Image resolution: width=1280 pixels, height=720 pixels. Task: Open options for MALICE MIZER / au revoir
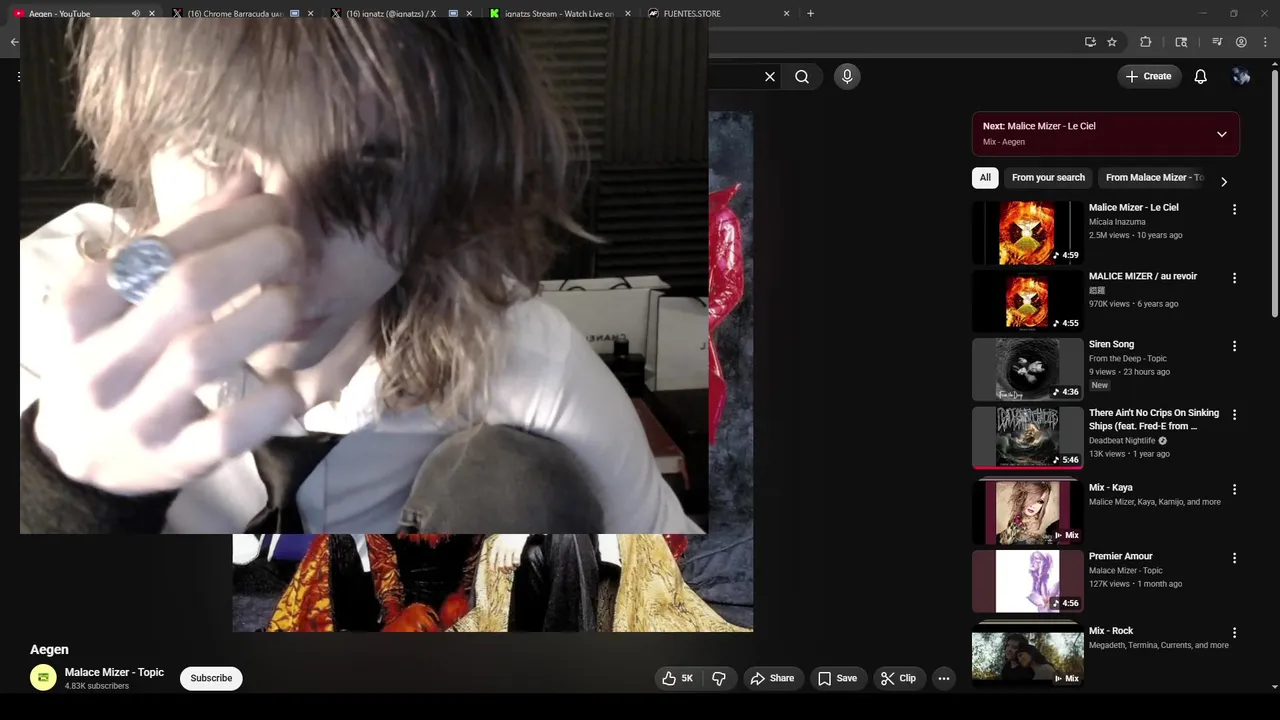click(1234, 278)
